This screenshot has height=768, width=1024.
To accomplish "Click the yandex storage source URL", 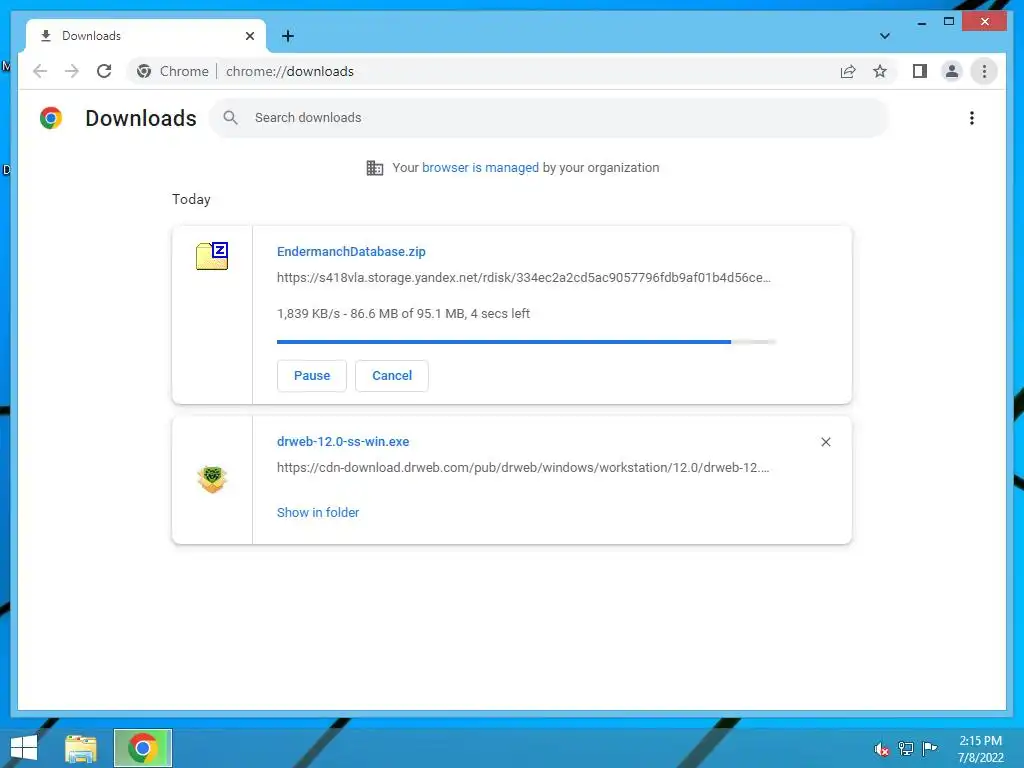I will [x=524, y=278].
